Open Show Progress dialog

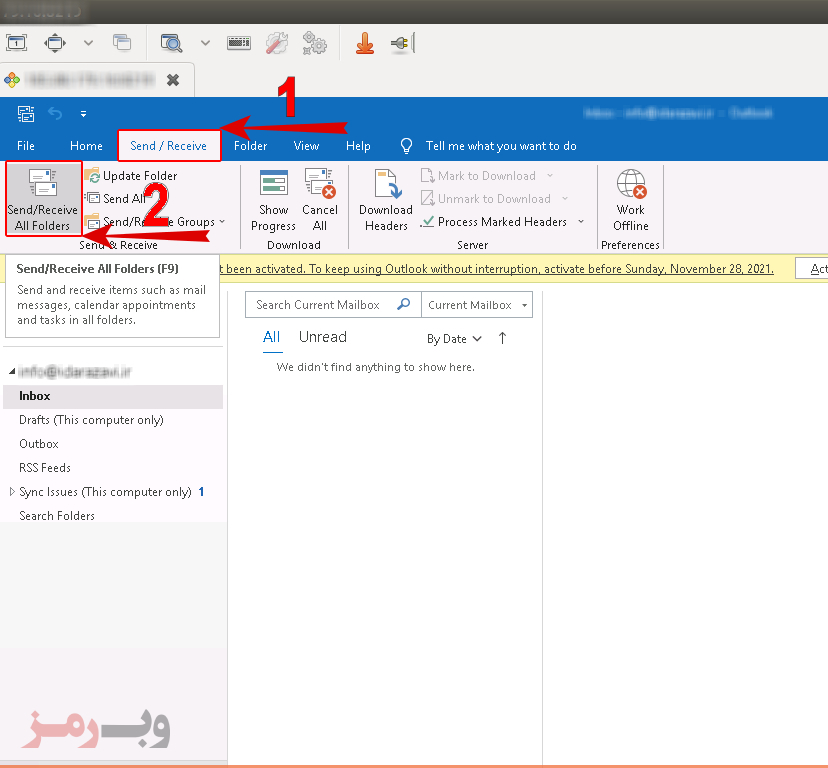pyautogui.click(x=274, y=200)
